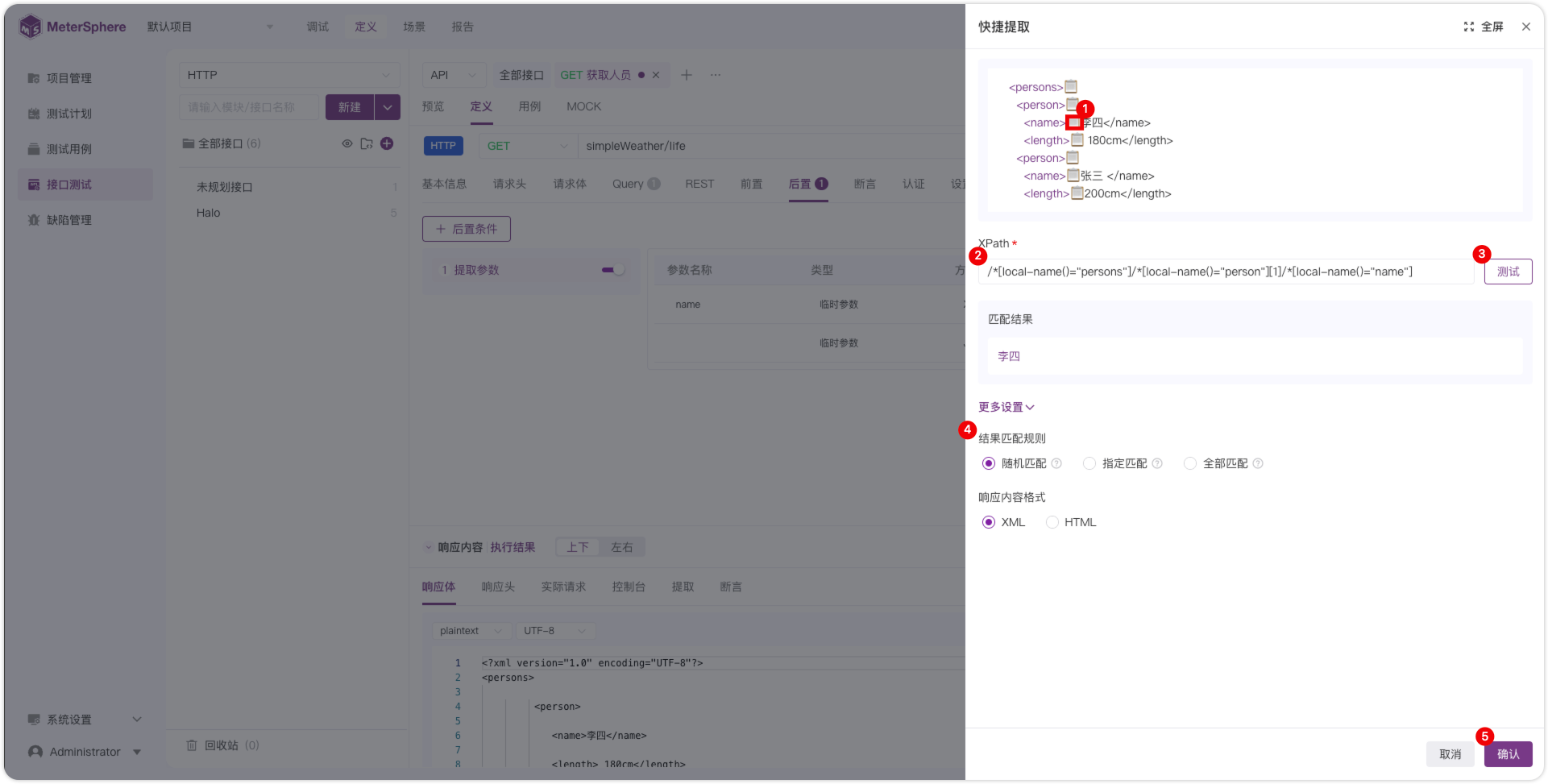Image resolution: width=1548 pixels, height=784 pixels.
Task: Click the module name search field
Action: tap(249, 107)
